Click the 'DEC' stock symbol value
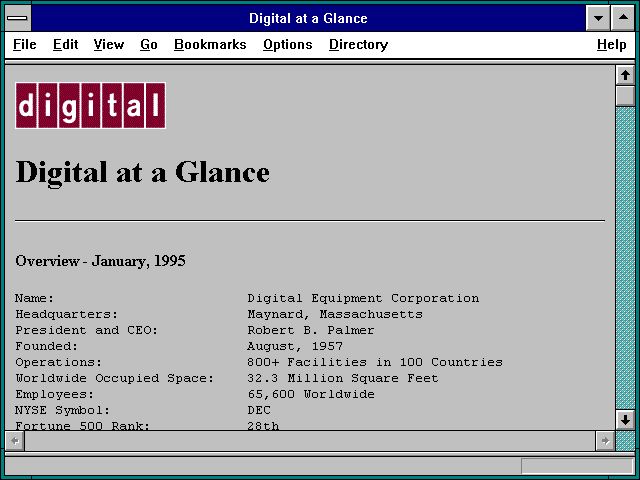Viewport: 640px width, 480px height. (x=259, y=410)
